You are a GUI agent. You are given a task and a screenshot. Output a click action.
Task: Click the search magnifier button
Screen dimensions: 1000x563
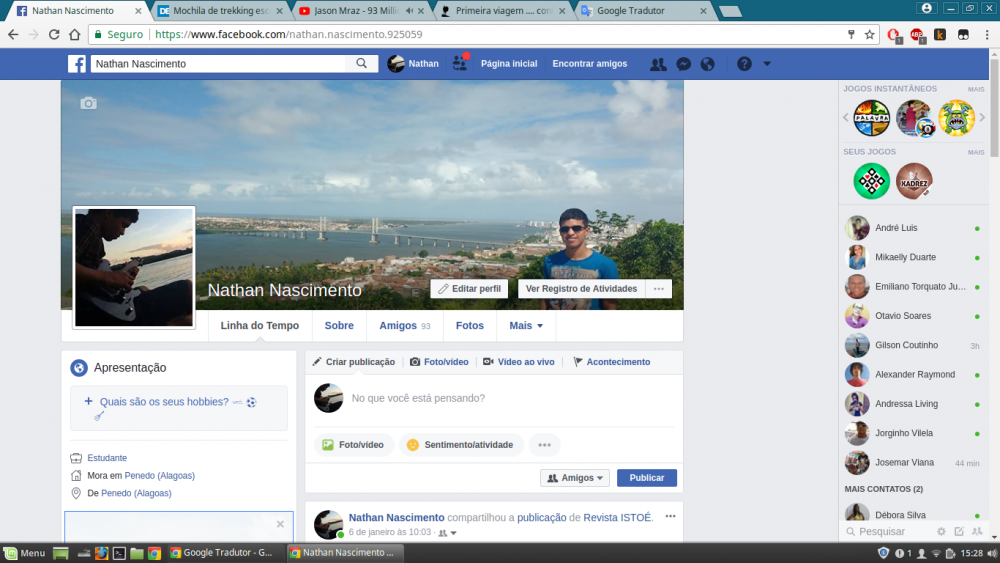[x=361, y=63]
